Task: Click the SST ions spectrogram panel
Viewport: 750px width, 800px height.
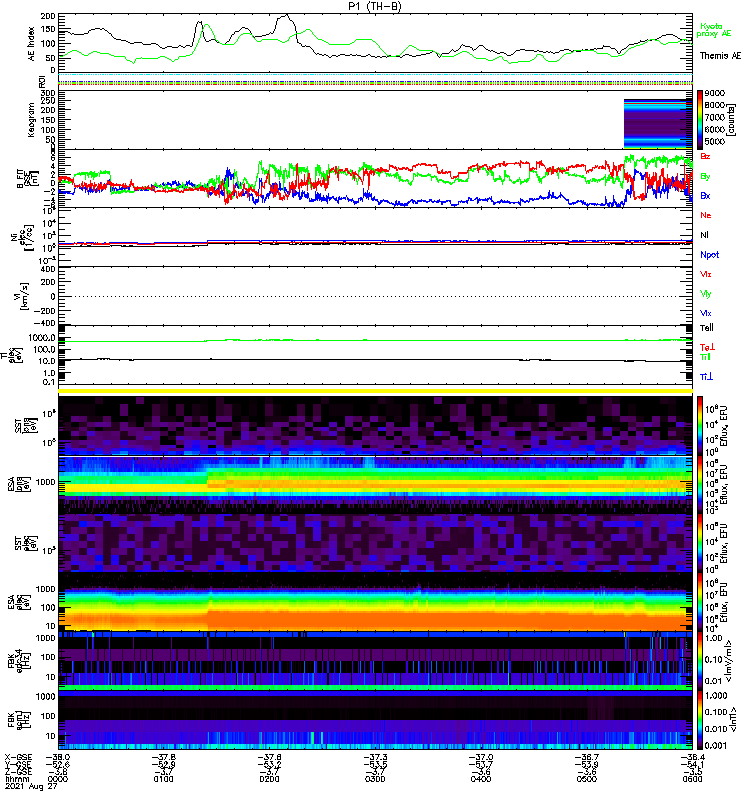Action: [x=376, y=426]
